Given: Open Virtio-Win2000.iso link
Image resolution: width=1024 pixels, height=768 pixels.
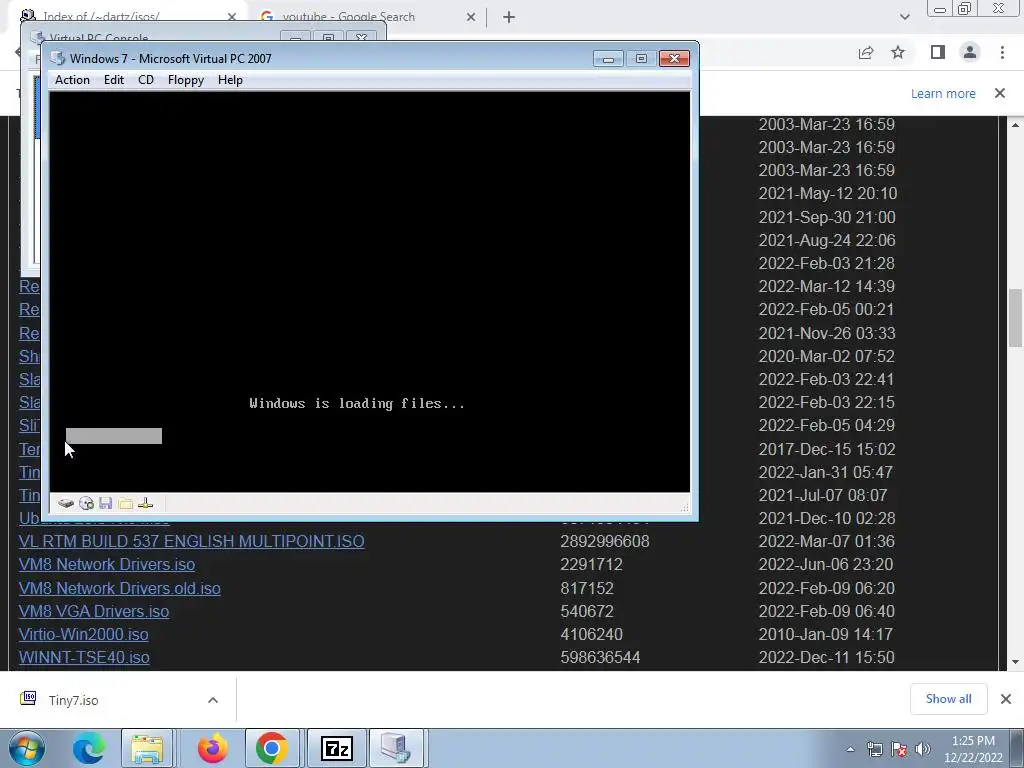Looking at the screenshot, I should pyautogui.click(x=84, y=634).
